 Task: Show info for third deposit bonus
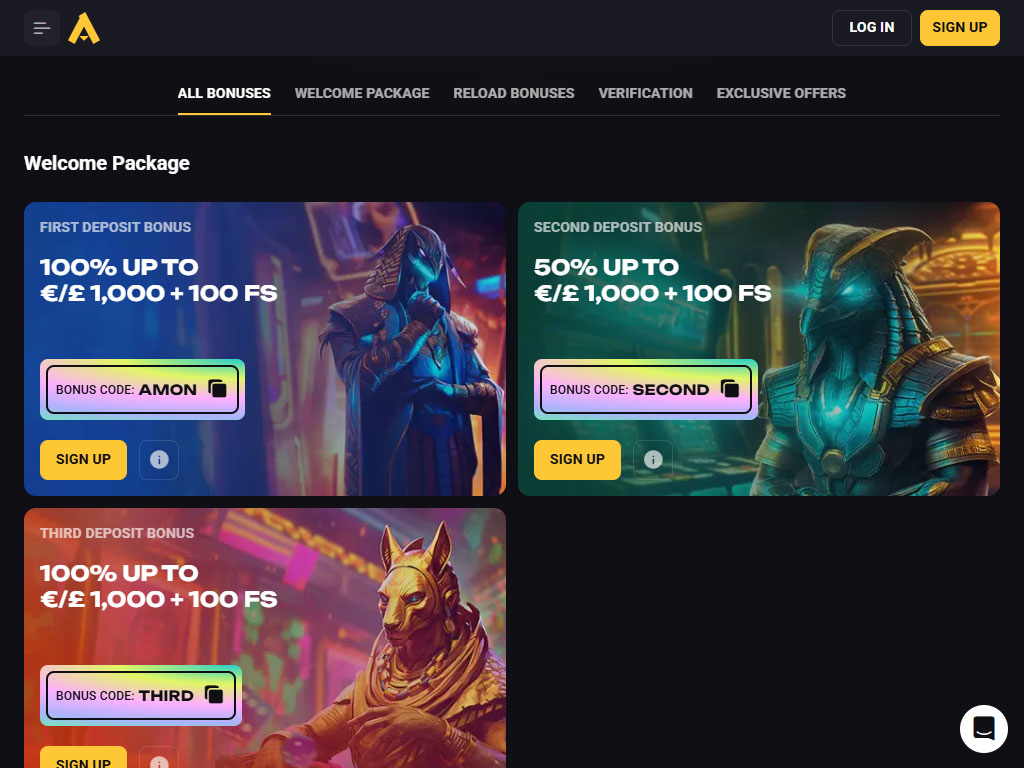159,758
